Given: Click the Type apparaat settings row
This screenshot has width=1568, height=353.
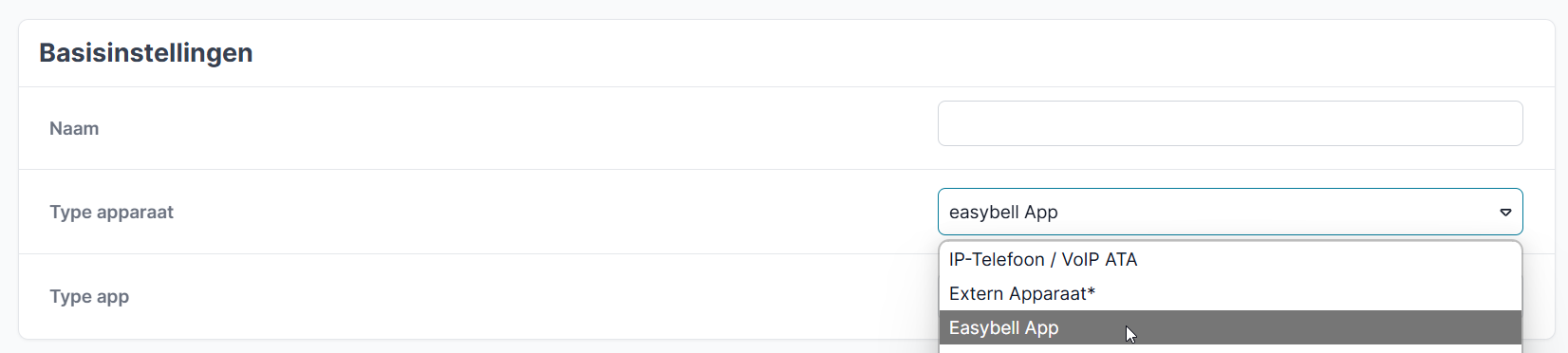Looking at the screenshot, I should click(786, 212).
